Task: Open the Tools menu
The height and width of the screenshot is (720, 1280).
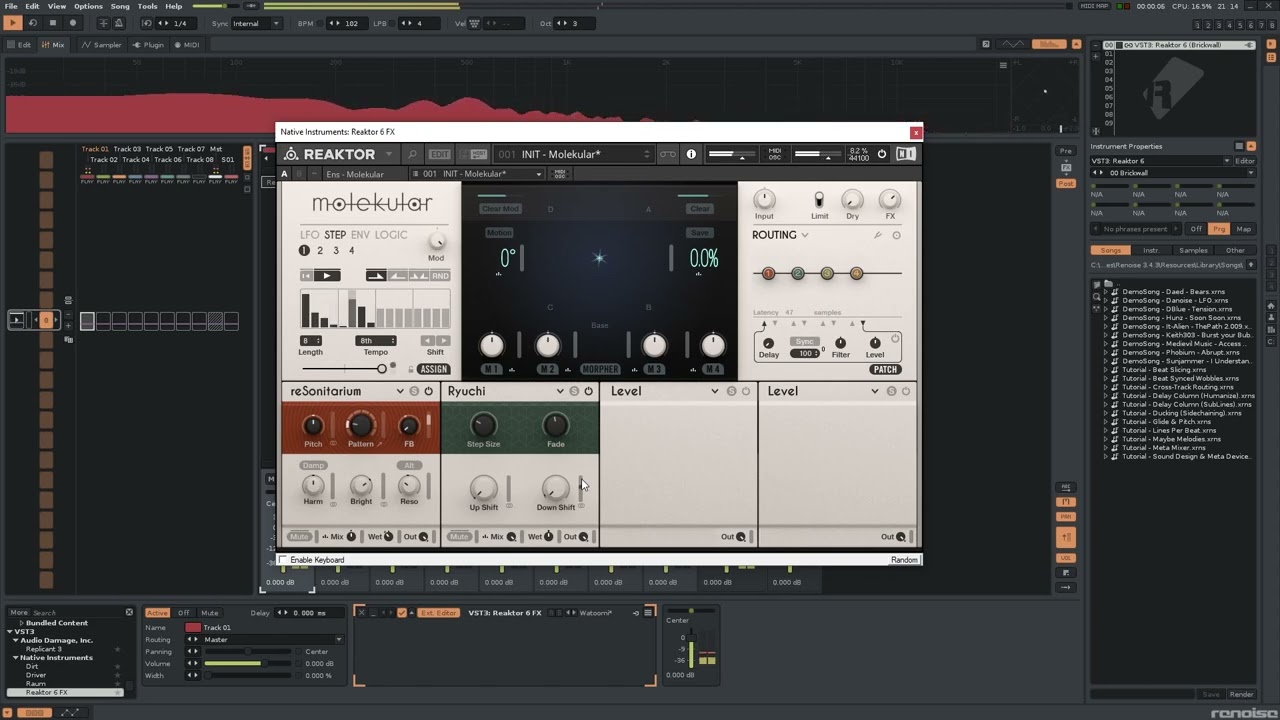Action: (148, 6)
